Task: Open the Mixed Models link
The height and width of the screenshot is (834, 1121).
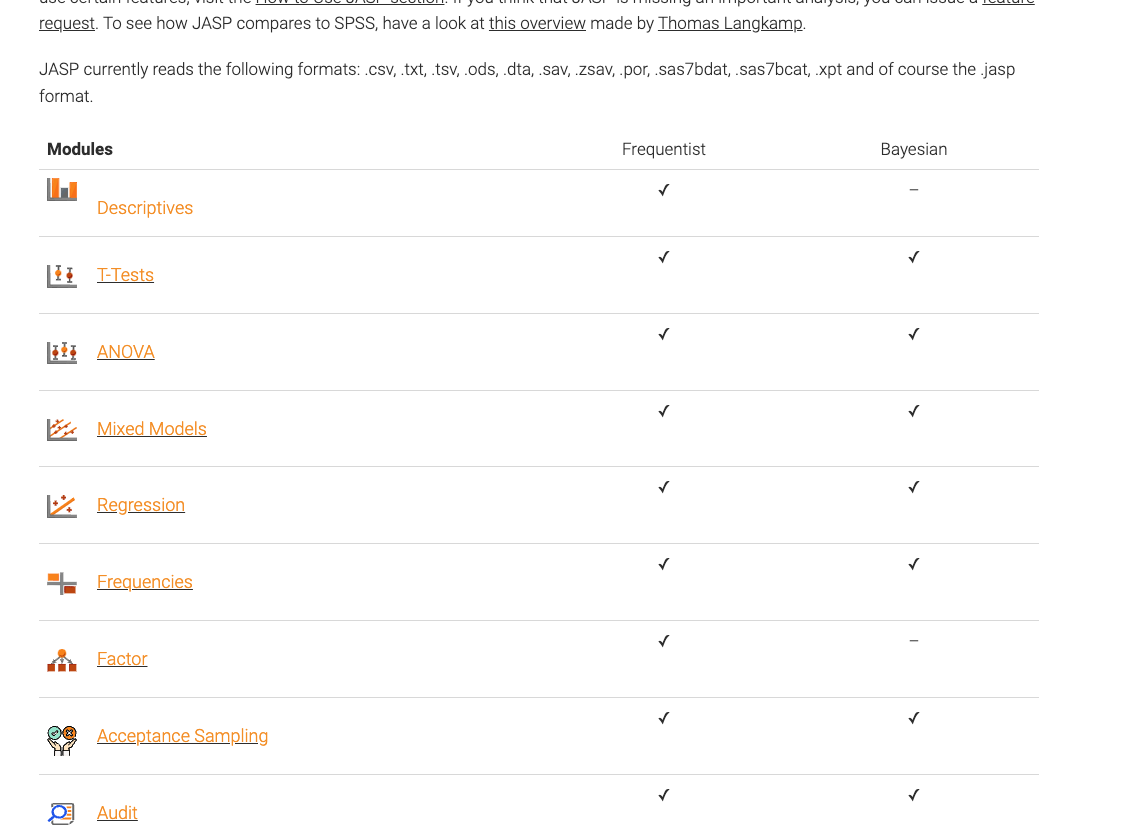Action: click(x=152, y=429)
